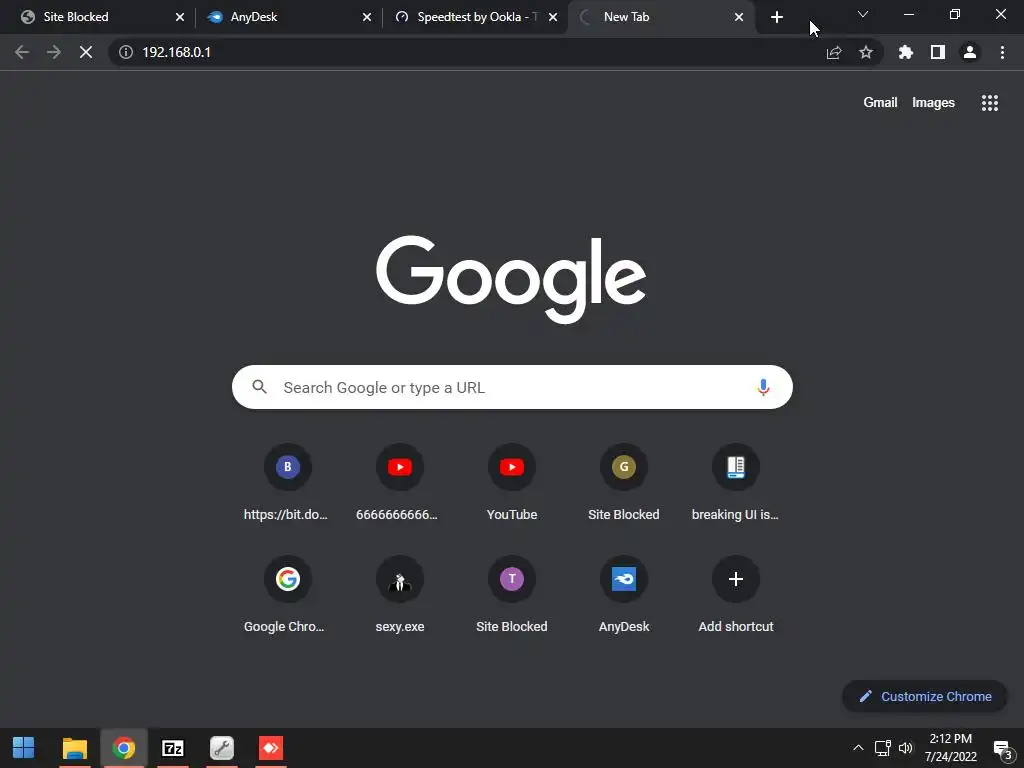
Task: Share this page icon
Action: click(x=834, y=52)
